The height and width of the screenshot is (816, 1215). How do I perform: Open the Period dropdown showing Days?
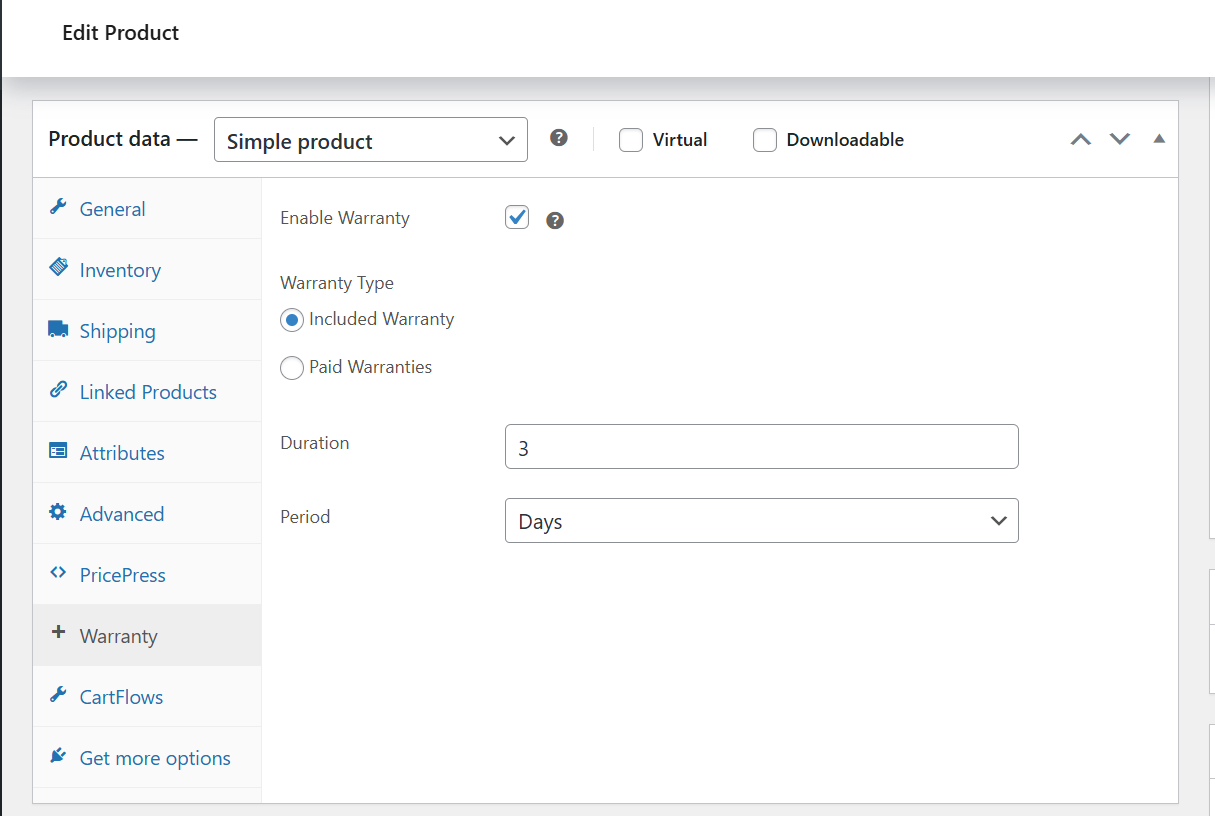761,521
